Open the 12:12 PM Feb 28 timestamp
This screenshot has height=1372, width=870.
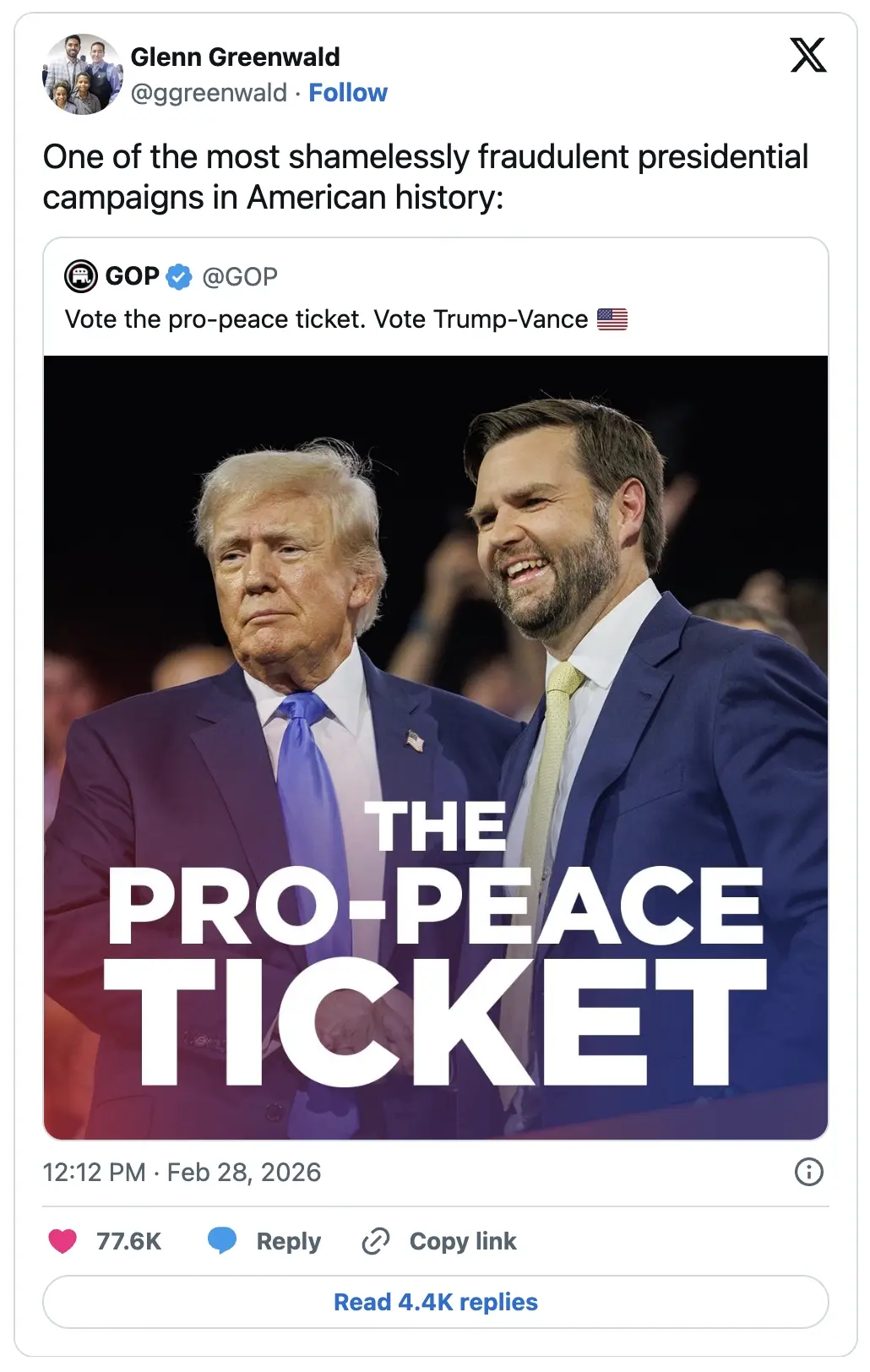(x=182, y=1172)
